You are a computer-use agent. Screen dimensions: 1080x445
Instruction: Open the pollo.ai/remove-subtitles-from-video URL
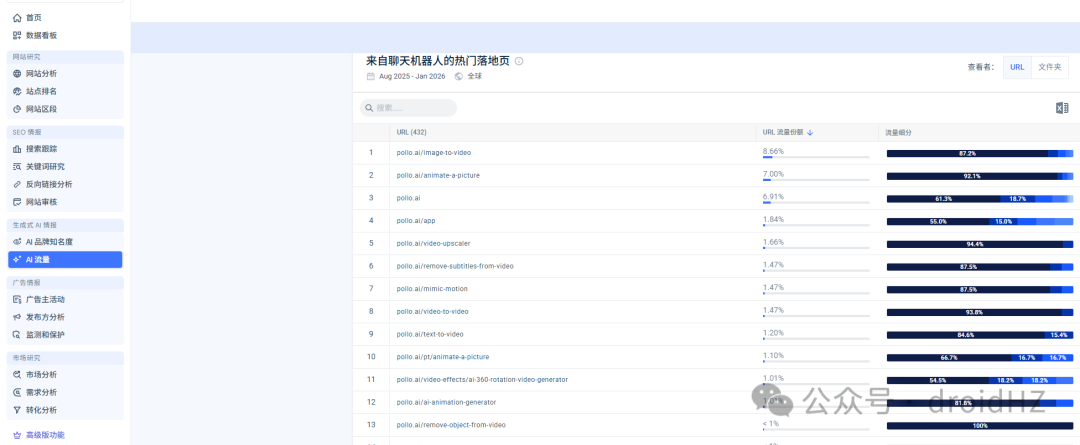pos(455,266)
